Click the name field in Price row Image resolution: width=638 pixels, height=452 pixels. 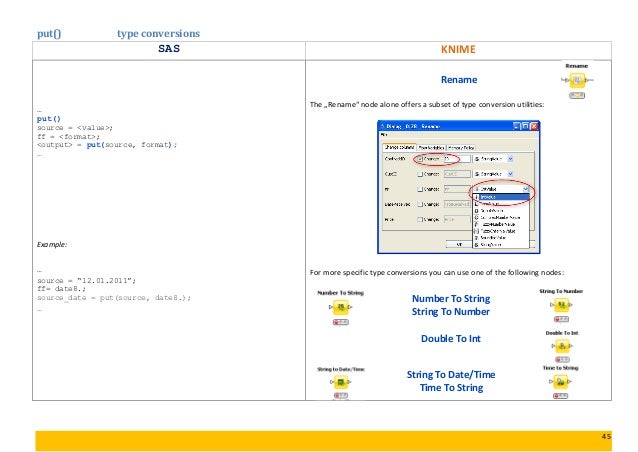pos(457,219)
